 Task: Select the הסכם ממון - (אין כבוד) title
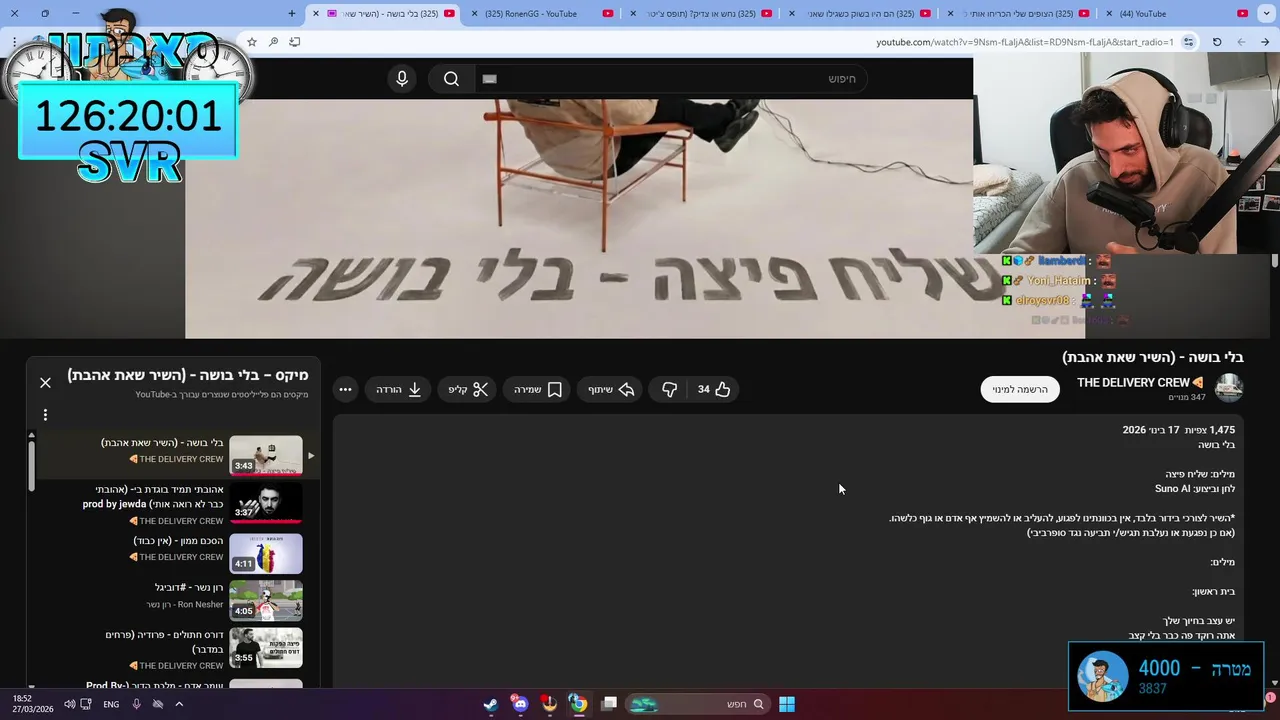[x=179, y=540]
